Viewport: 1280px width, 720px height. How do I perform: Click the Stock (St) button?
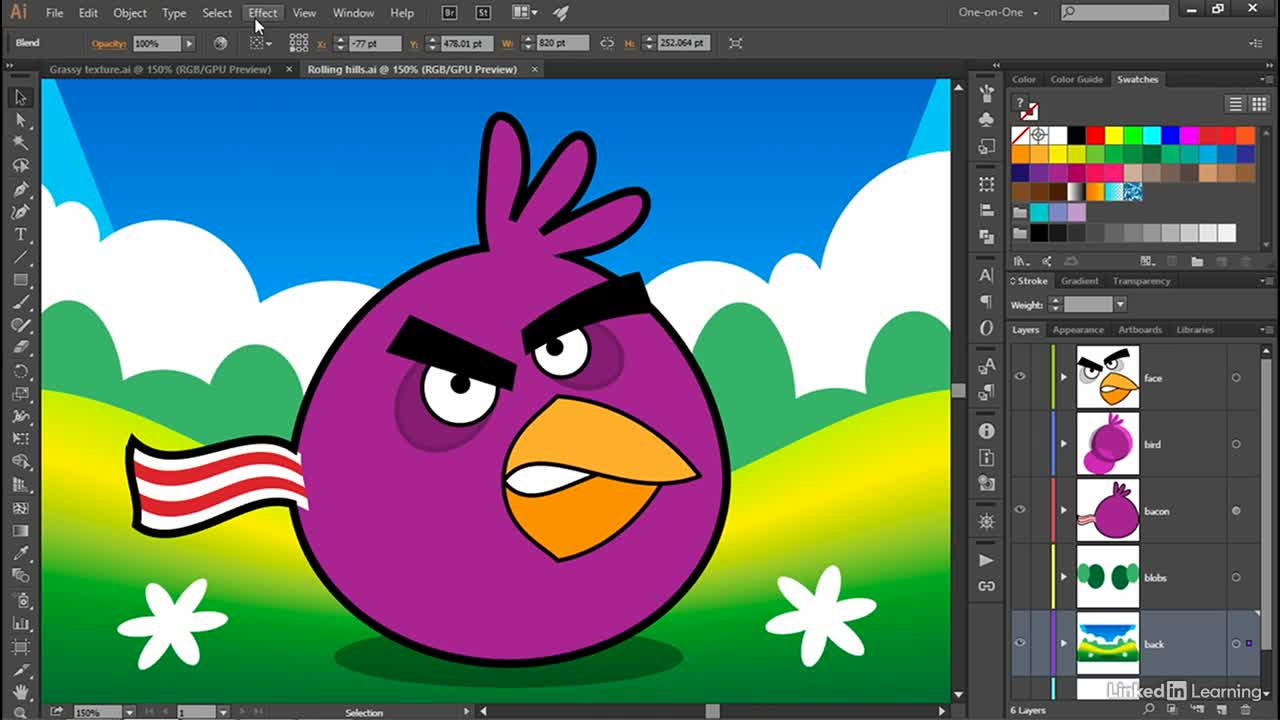click(484, 13)
